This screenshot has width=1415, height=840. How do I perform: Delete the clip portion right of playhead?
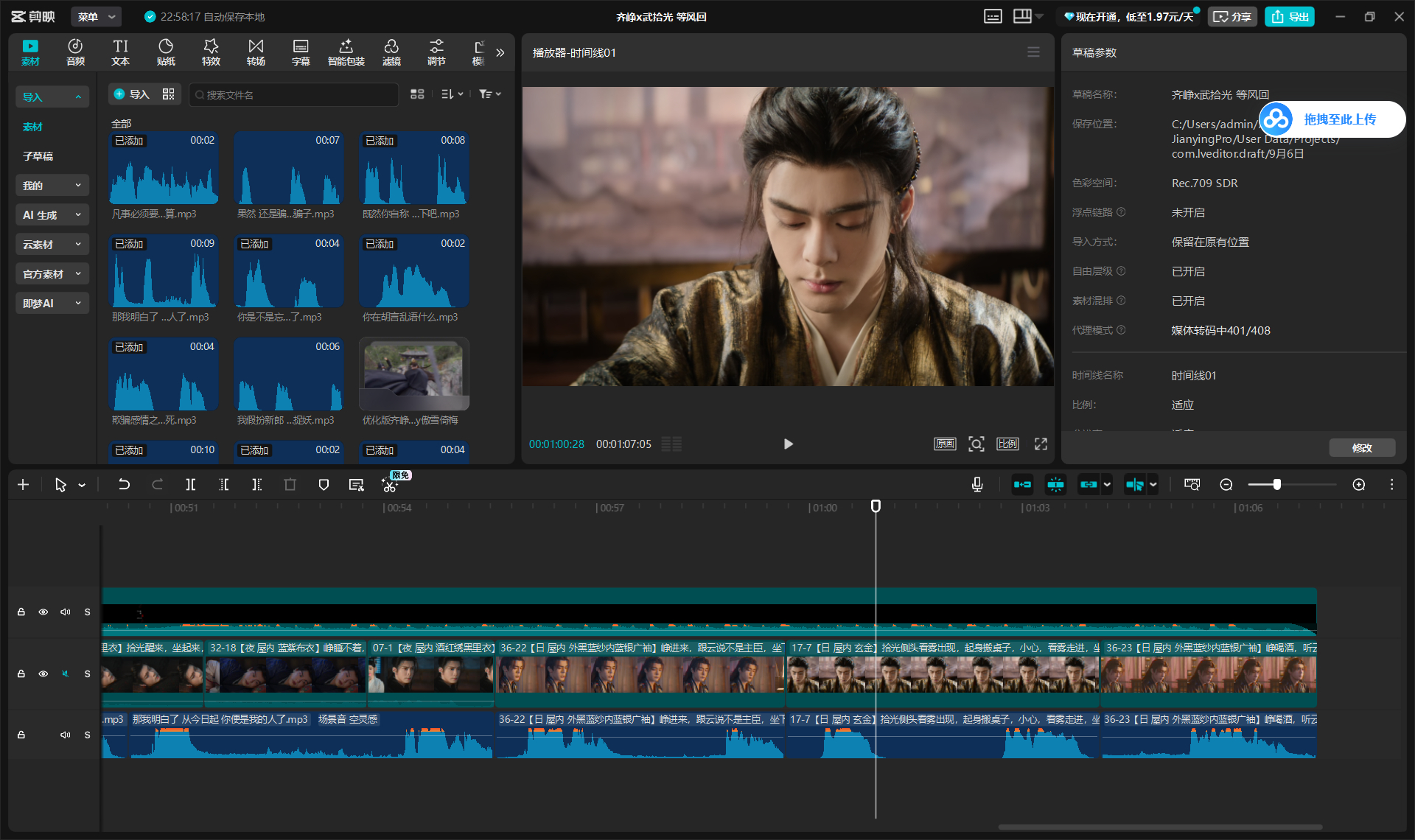pos(256,485)
